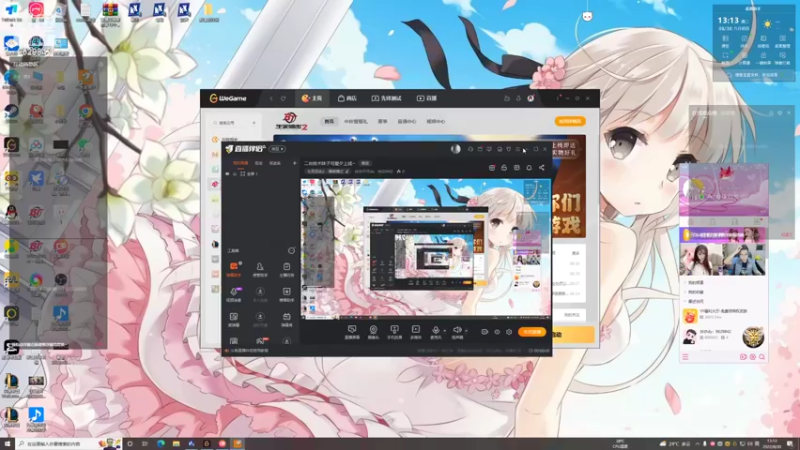Open File Explorer from the taskbar
This screenshot has height=450, width=800.
tap(176, 444)
